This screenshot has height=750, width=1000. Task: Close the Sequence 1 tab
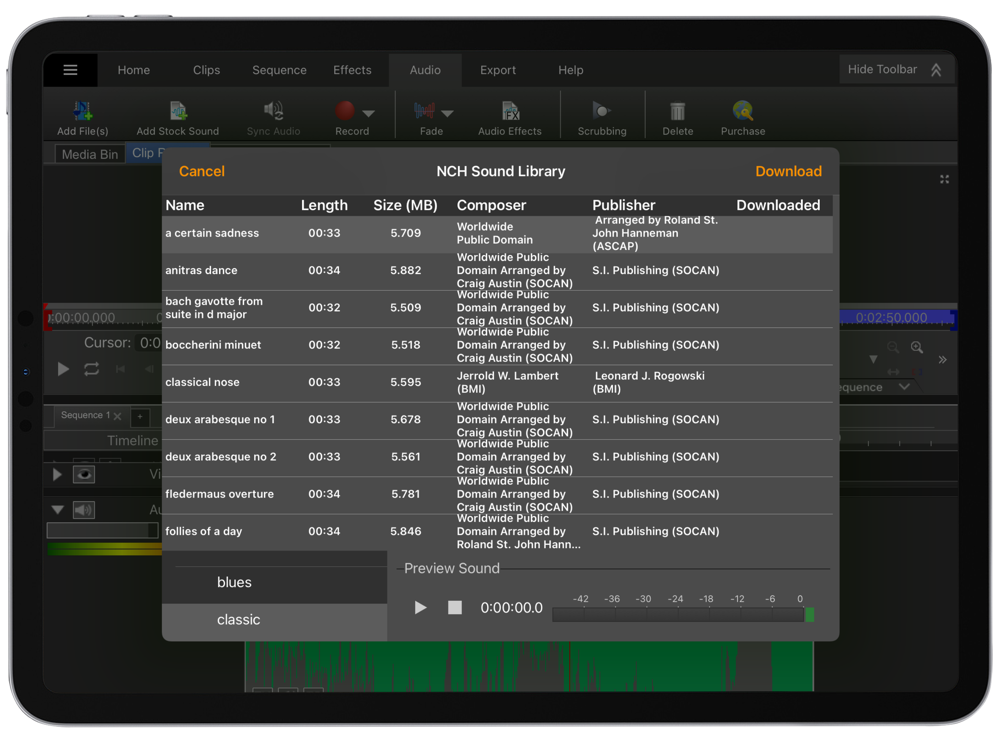pyautogui.click(x=117, y=416)
